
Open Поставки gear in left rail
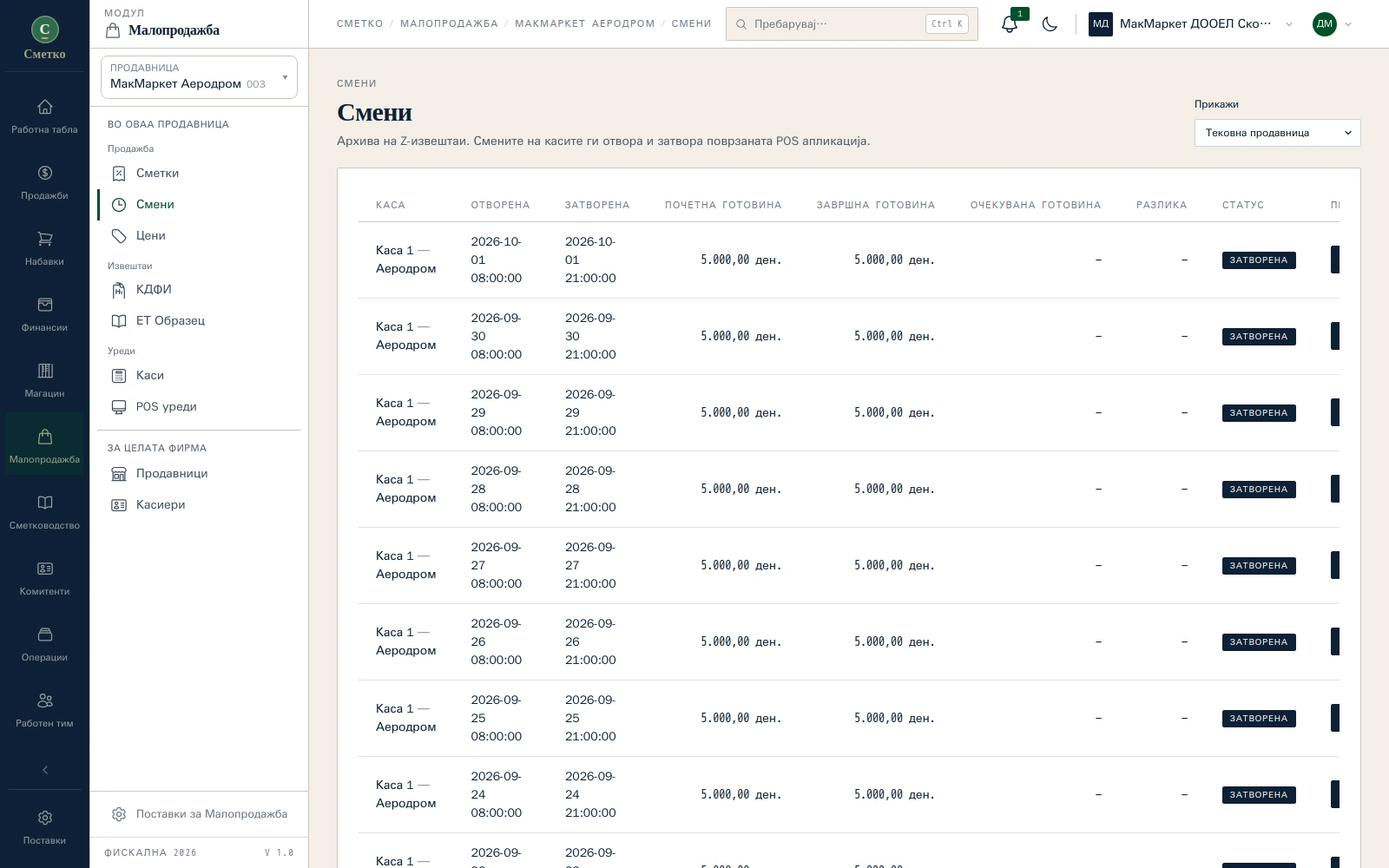coord(44,827)
